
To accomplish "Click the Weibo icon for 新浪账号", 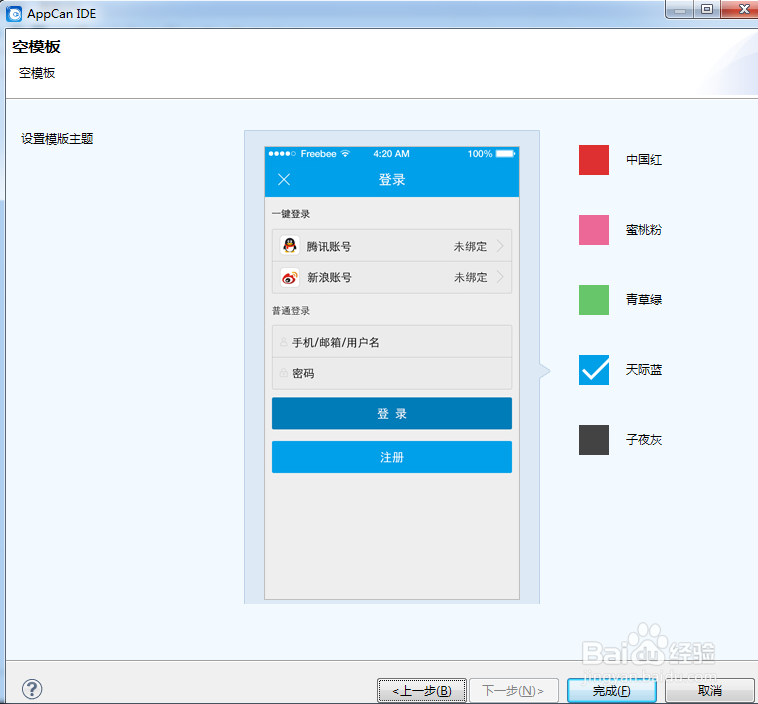I will coord(290,277).
